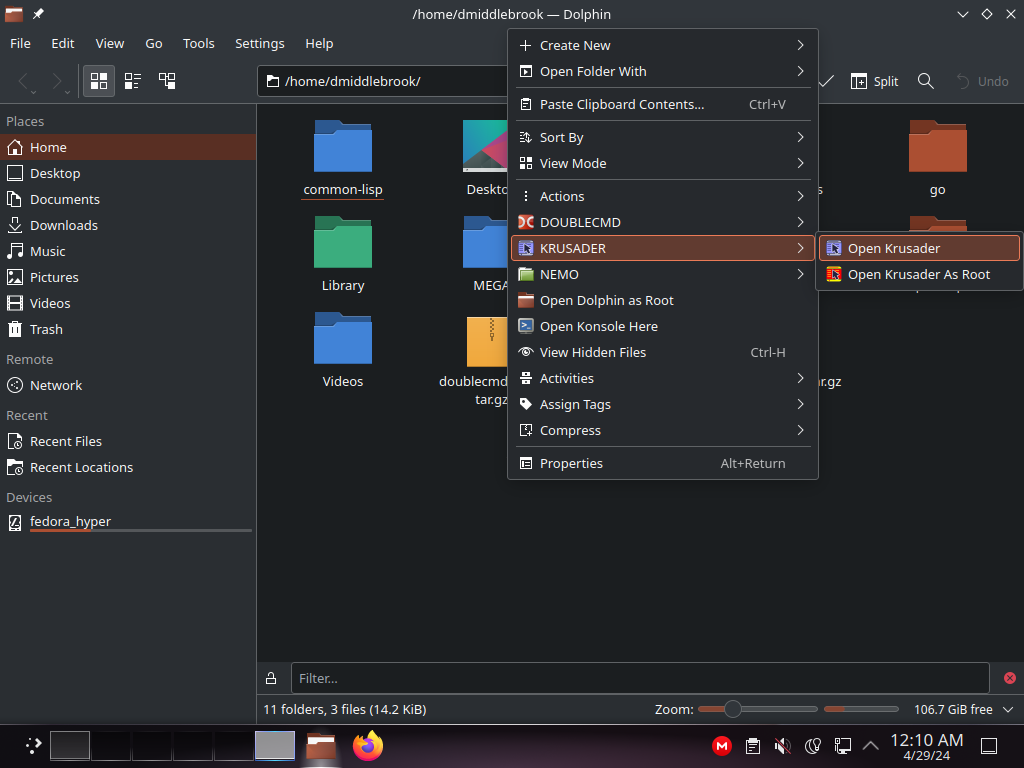Expand the View Mode submenu
Image resolution: width=1024 pixels, height=768 pixels.
click(x=662, y=163)
